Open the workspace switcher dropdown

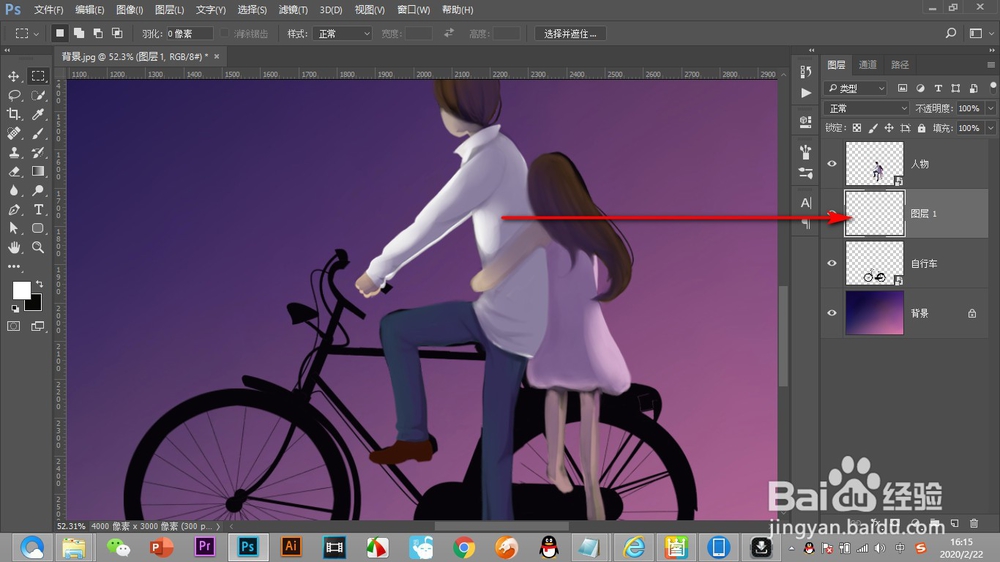pos(980,33)
